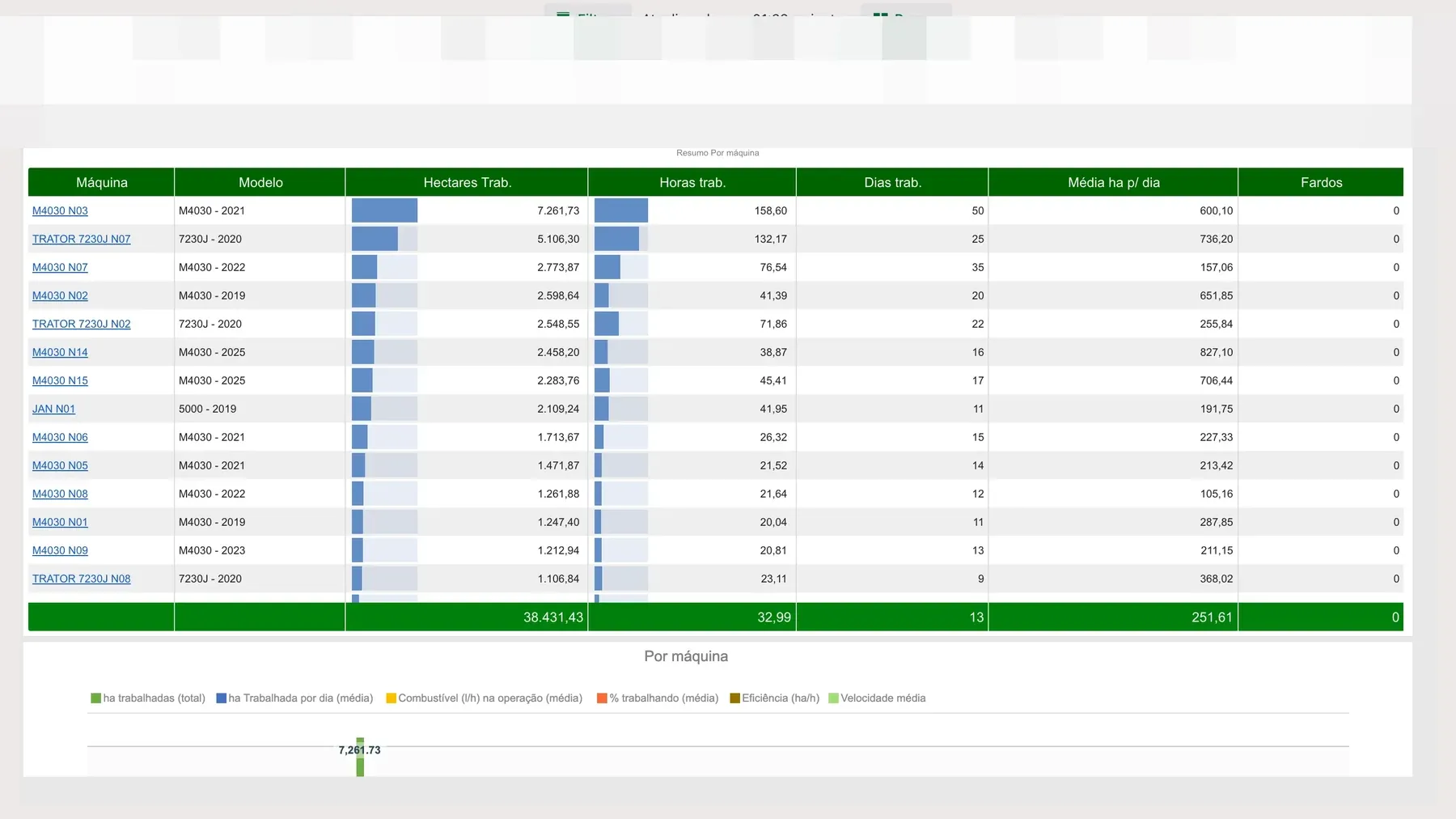The width and height of the screenshot is (1456, 819).
Task: Open the M4030 N07 machine link
Action: [60, 267]
